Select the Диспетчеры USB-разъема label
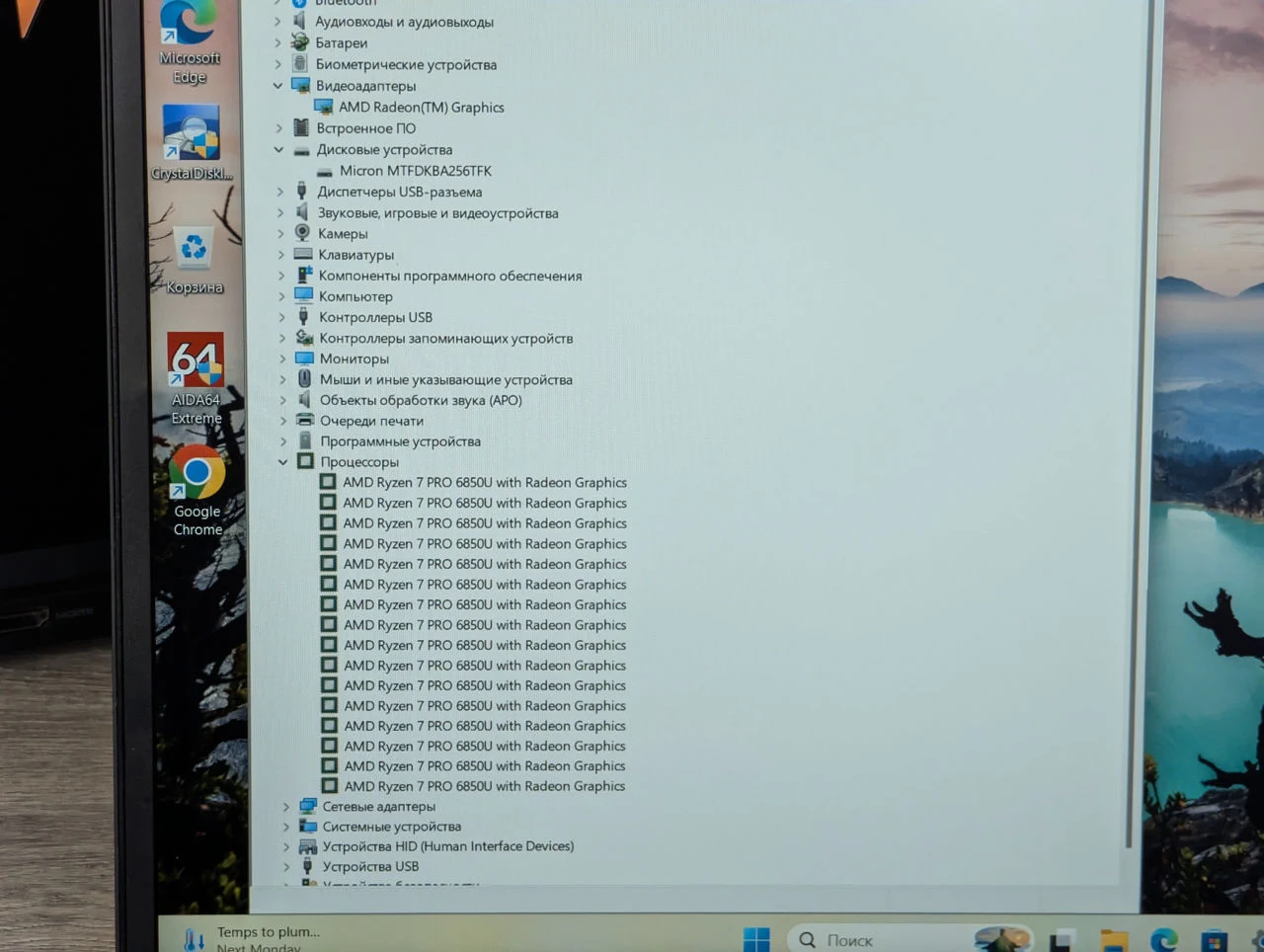The height and width of the screenshot is (952, 1264). point(400,192)
